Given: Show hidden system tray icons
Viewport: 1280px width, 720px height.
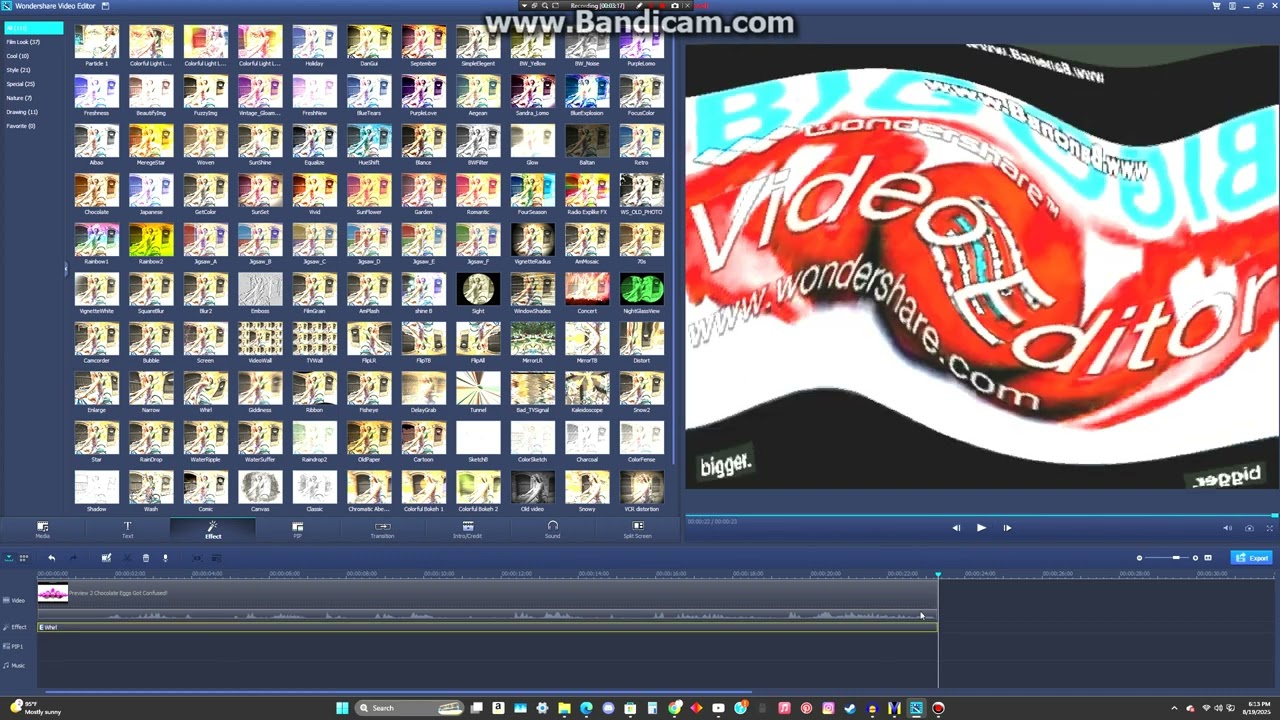Looking at the screenshot, I should pyautogui.click(x=1175, y=708).
